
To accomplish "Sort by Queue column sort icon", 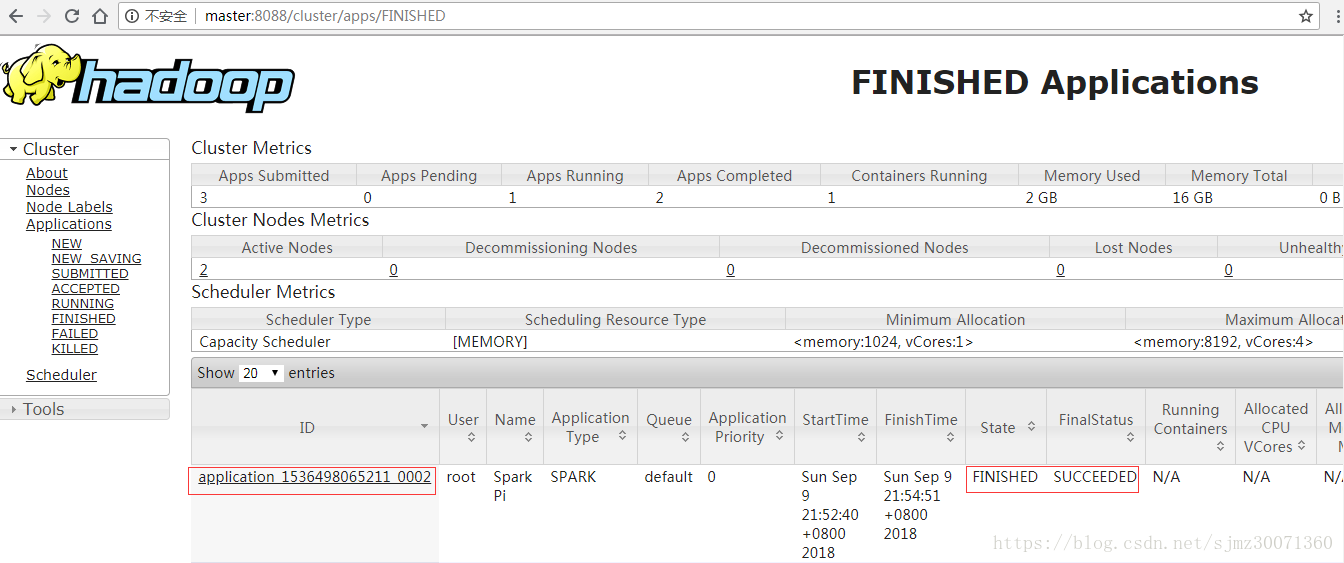I will click(685, 437).
